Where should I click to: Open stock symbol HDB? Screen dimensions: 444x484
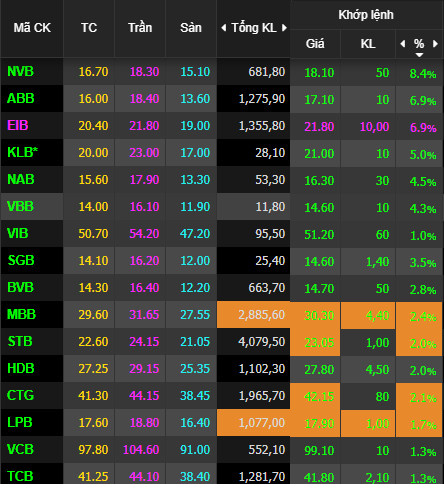pyautogui.click(x=21, y=368)
